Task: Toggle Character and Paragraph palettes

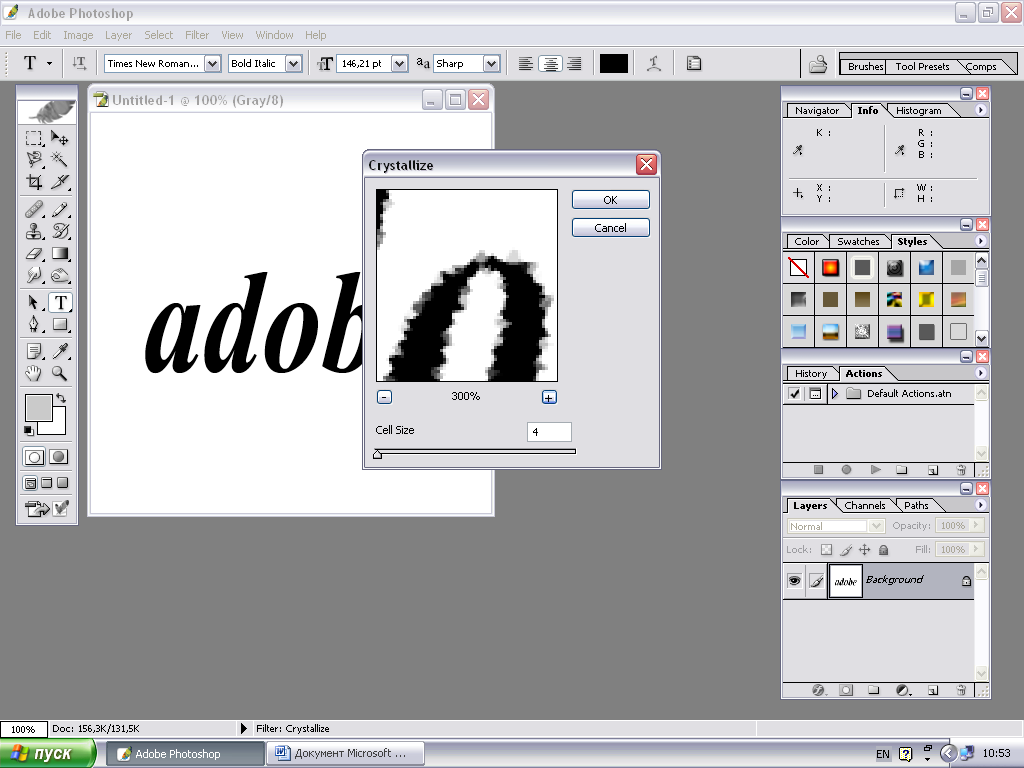Action: point(694,63)
